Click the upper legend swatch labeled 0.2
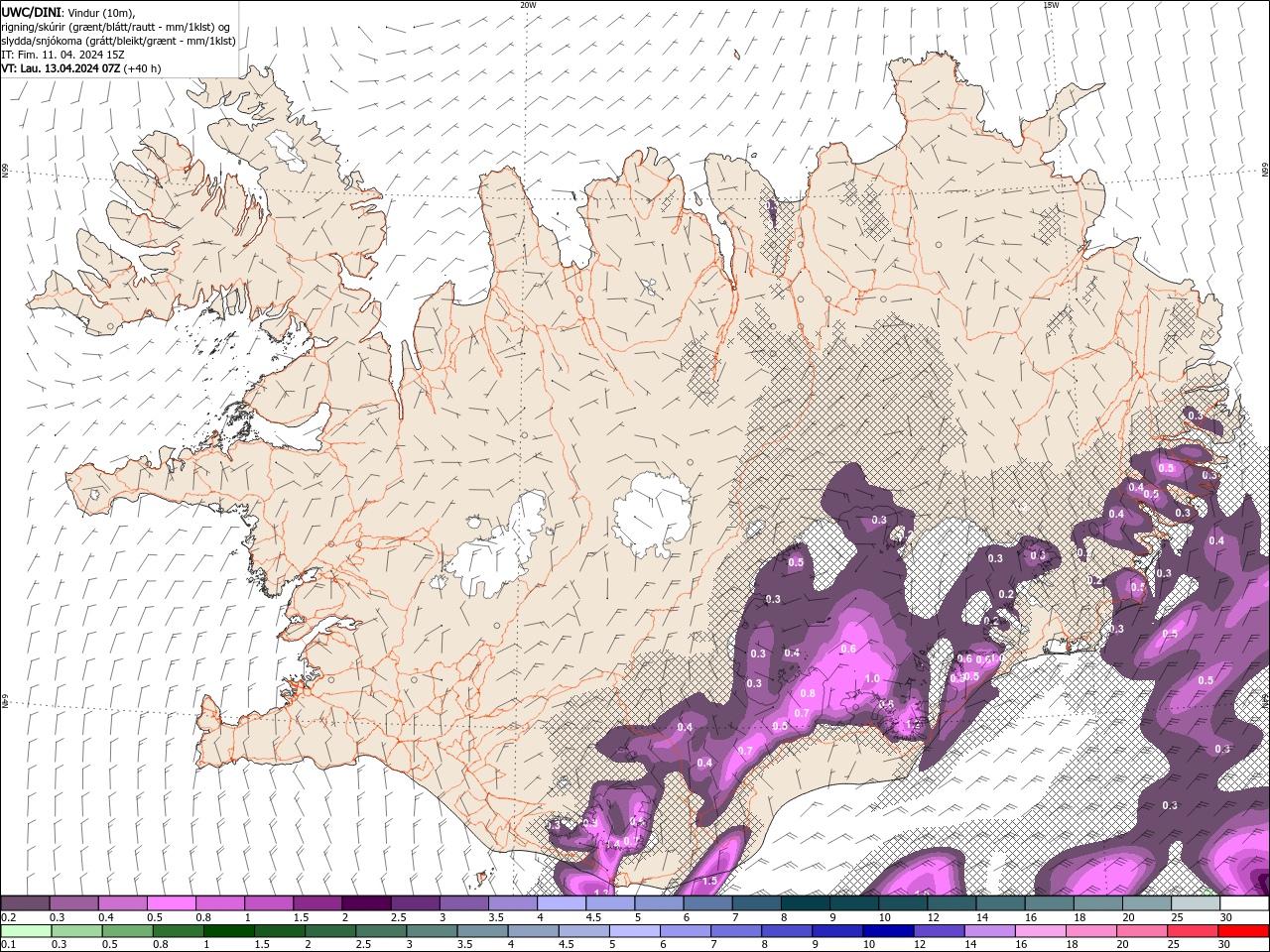1270x952 pixels. tap(25, 903)
